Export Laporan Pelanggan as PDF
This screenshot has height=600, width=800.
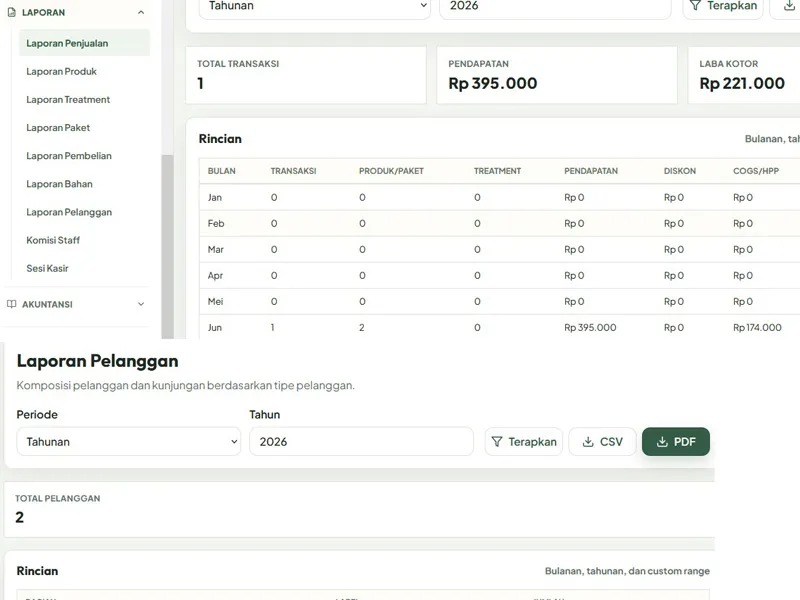(x=676, y=442)
